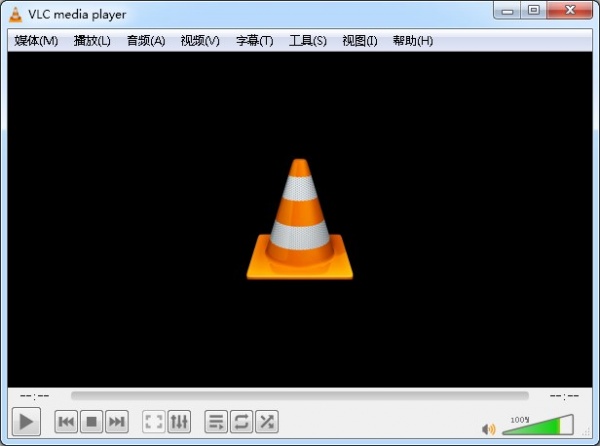
Task: Toggle fullscreen video mode
Action: point(153,422)
